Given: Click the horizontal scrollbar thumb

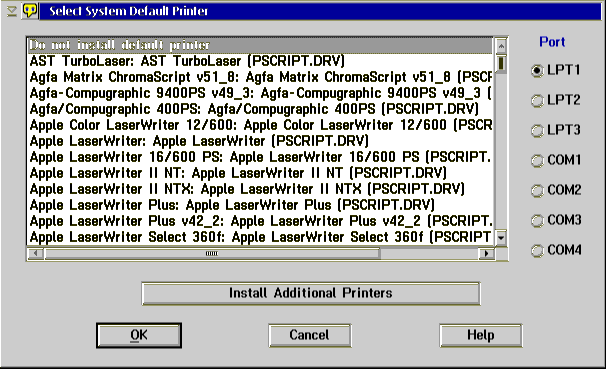Looking at the screenshot, I should [x=212, y=253].
